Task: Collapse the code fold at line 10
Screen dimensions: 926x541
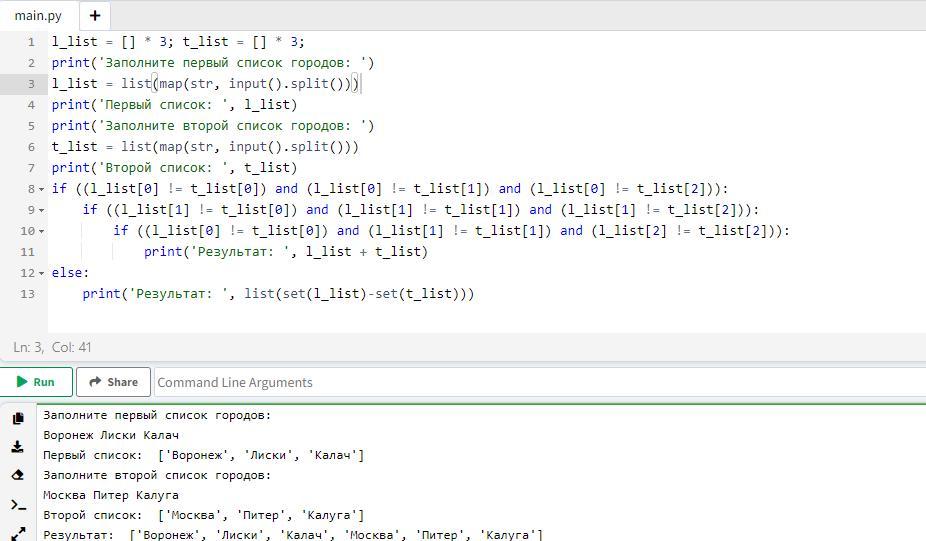Action: [x=41, y=231]
